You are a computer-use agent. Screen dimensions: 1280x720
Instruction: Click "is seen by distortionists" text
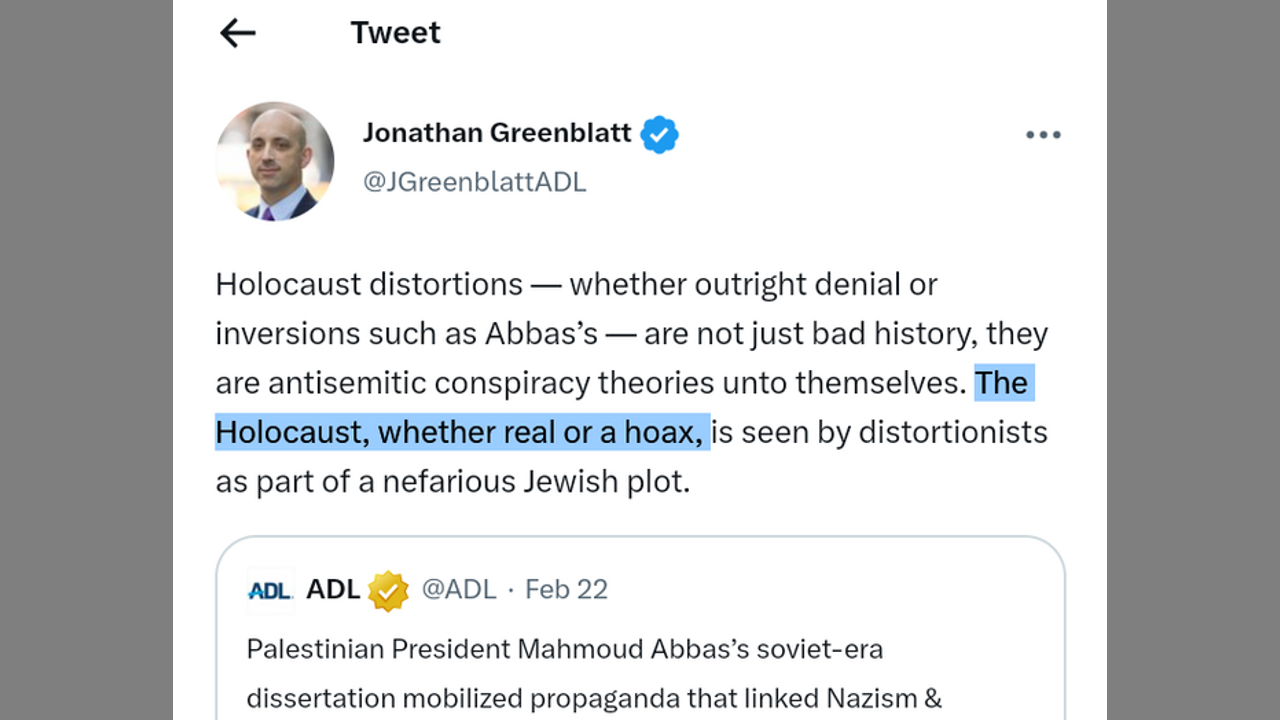point(880,432)
